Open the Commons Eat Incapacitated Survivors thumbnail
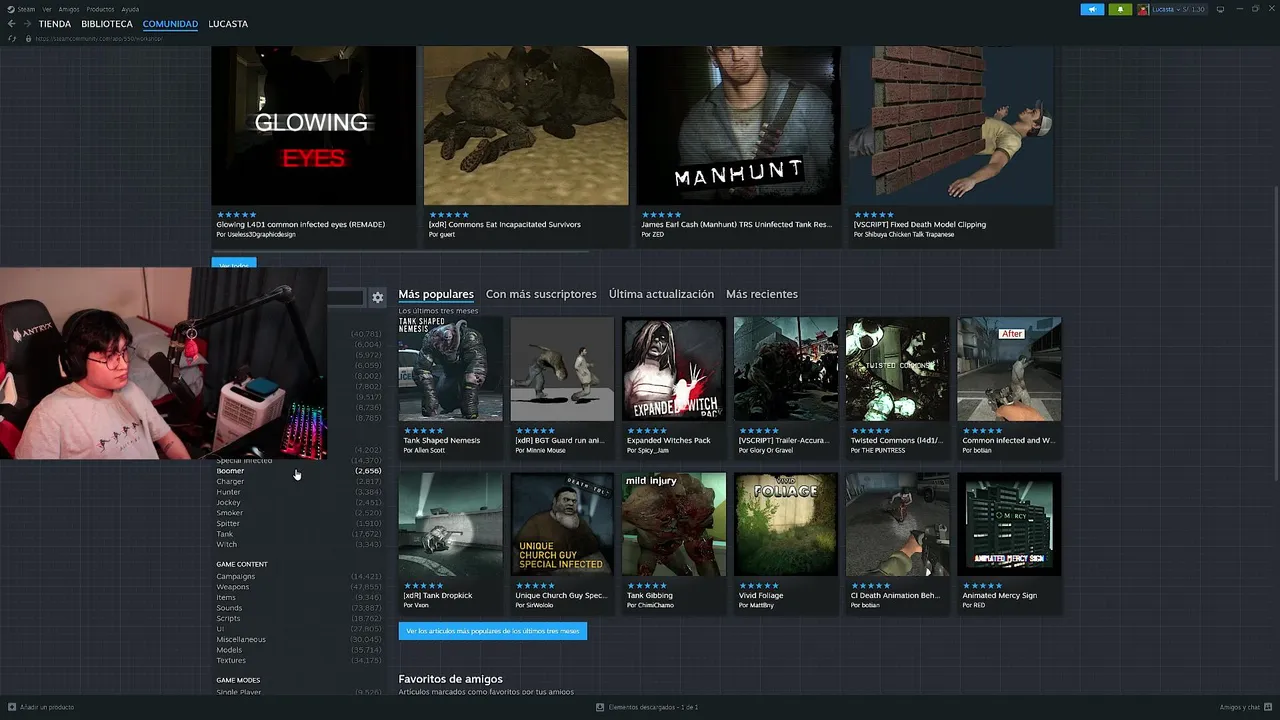Viewport: 1280px width, 720px height. pyautogui.click(x=526, y=125)
